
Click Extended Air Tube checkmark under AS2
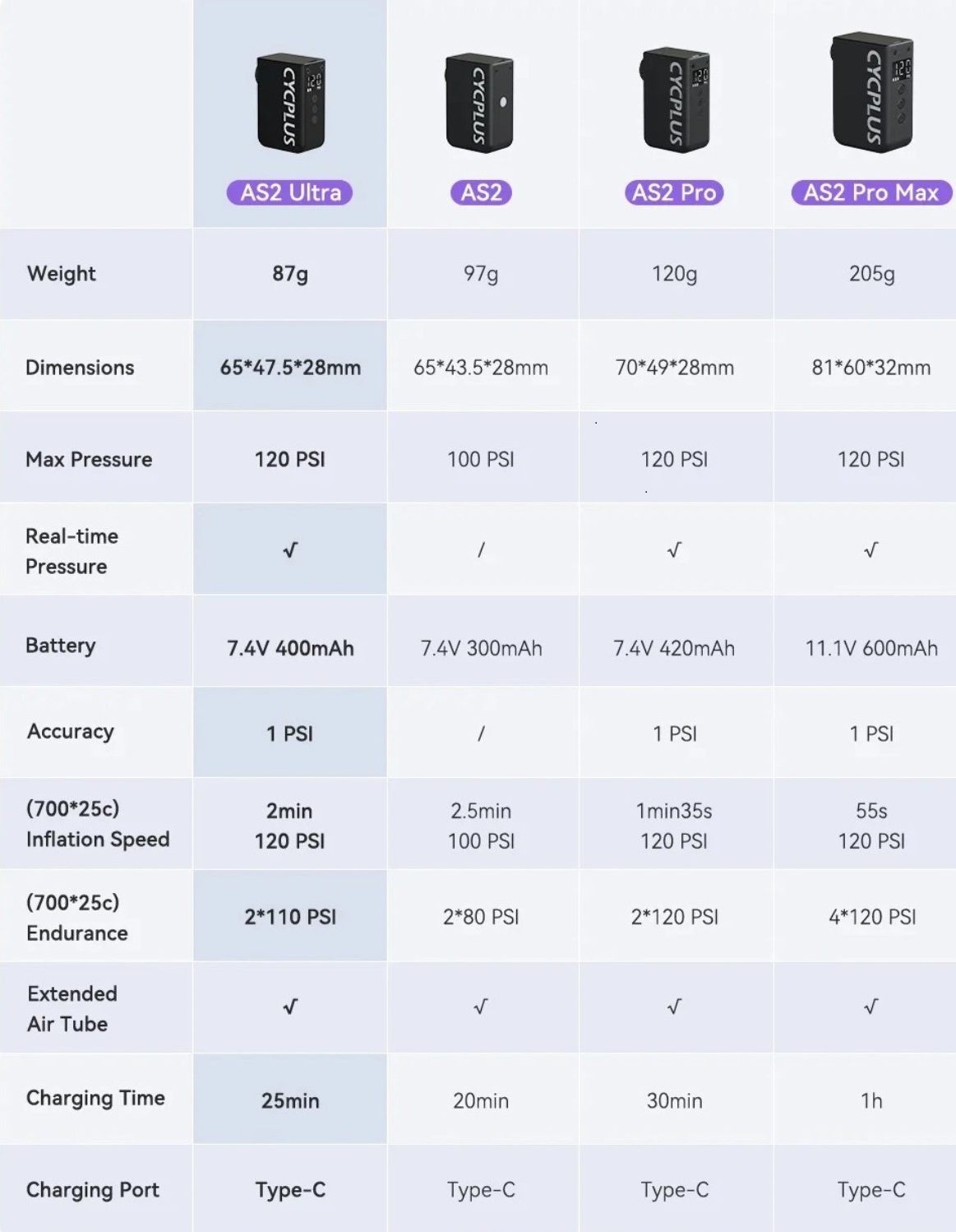point(481,1007)
